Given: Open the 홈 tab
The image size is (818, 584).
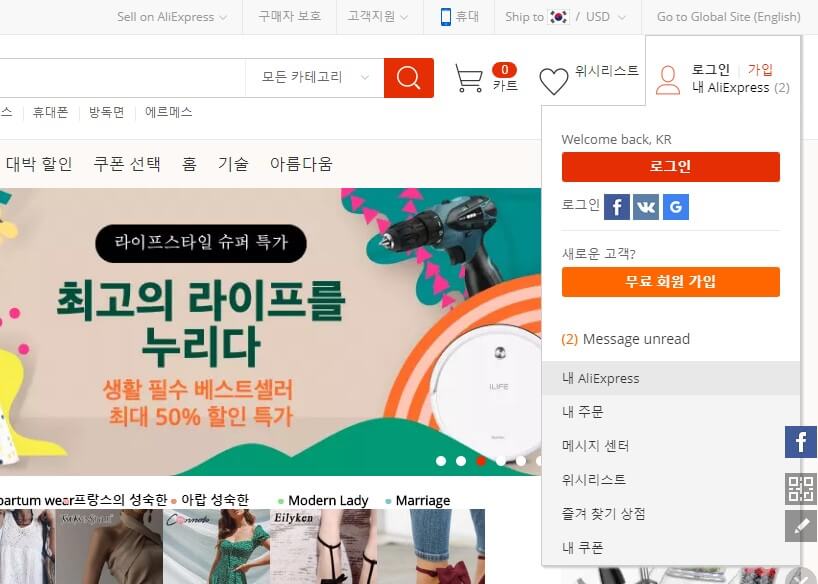Looking at the screenshot, I should (x=189, y=164).
